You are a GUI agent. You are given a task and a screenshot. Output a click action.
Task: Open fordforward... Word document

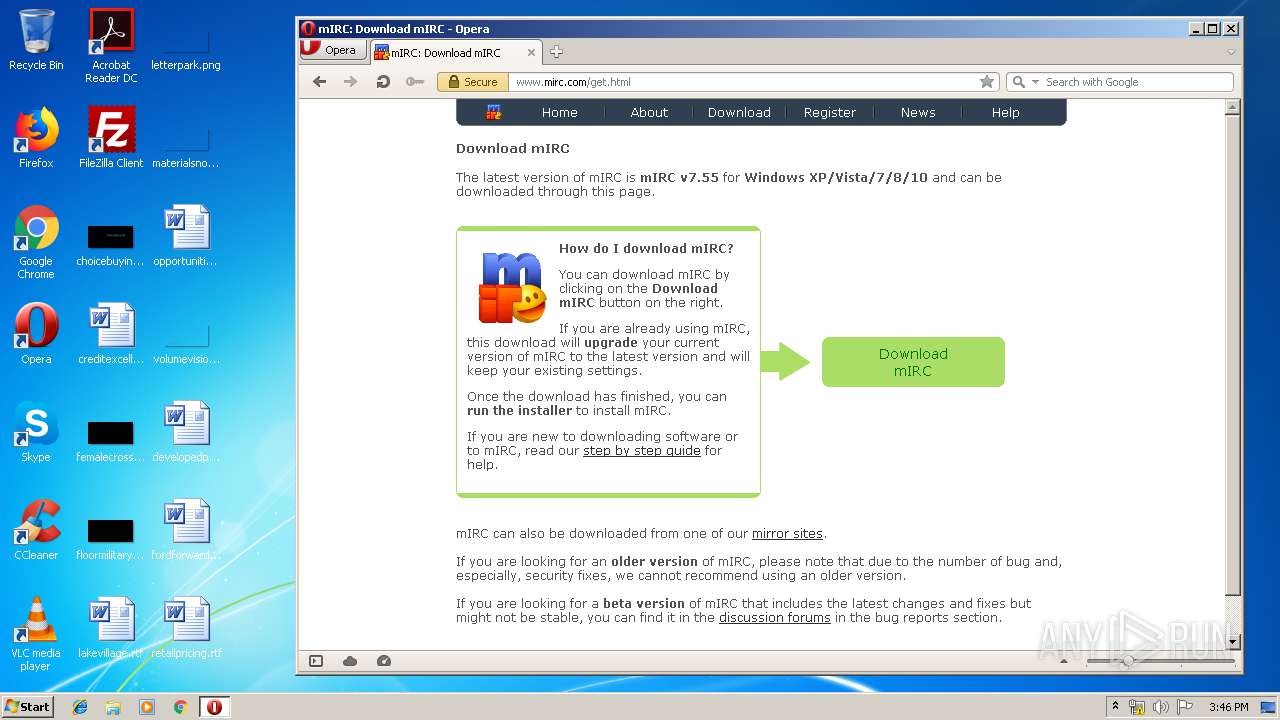pyautogui.click(x=186, y=530)
